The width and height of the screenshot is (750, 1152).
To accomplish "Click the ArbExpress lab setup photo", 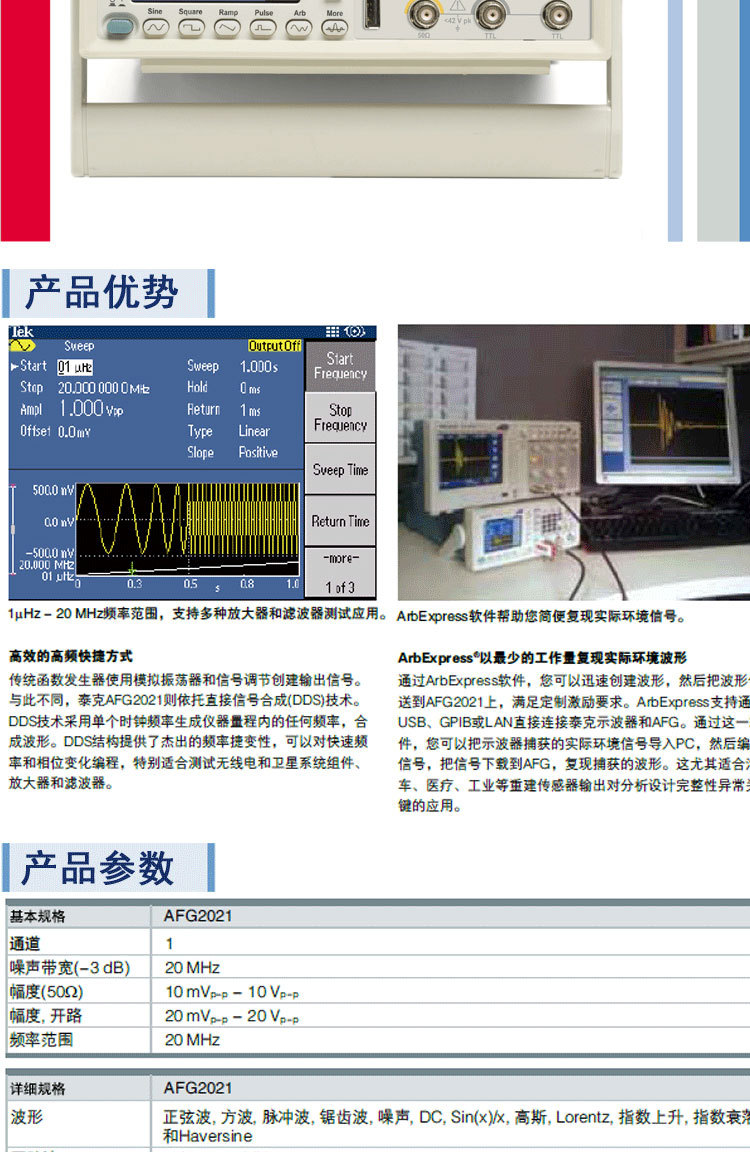I will point(574,463).
